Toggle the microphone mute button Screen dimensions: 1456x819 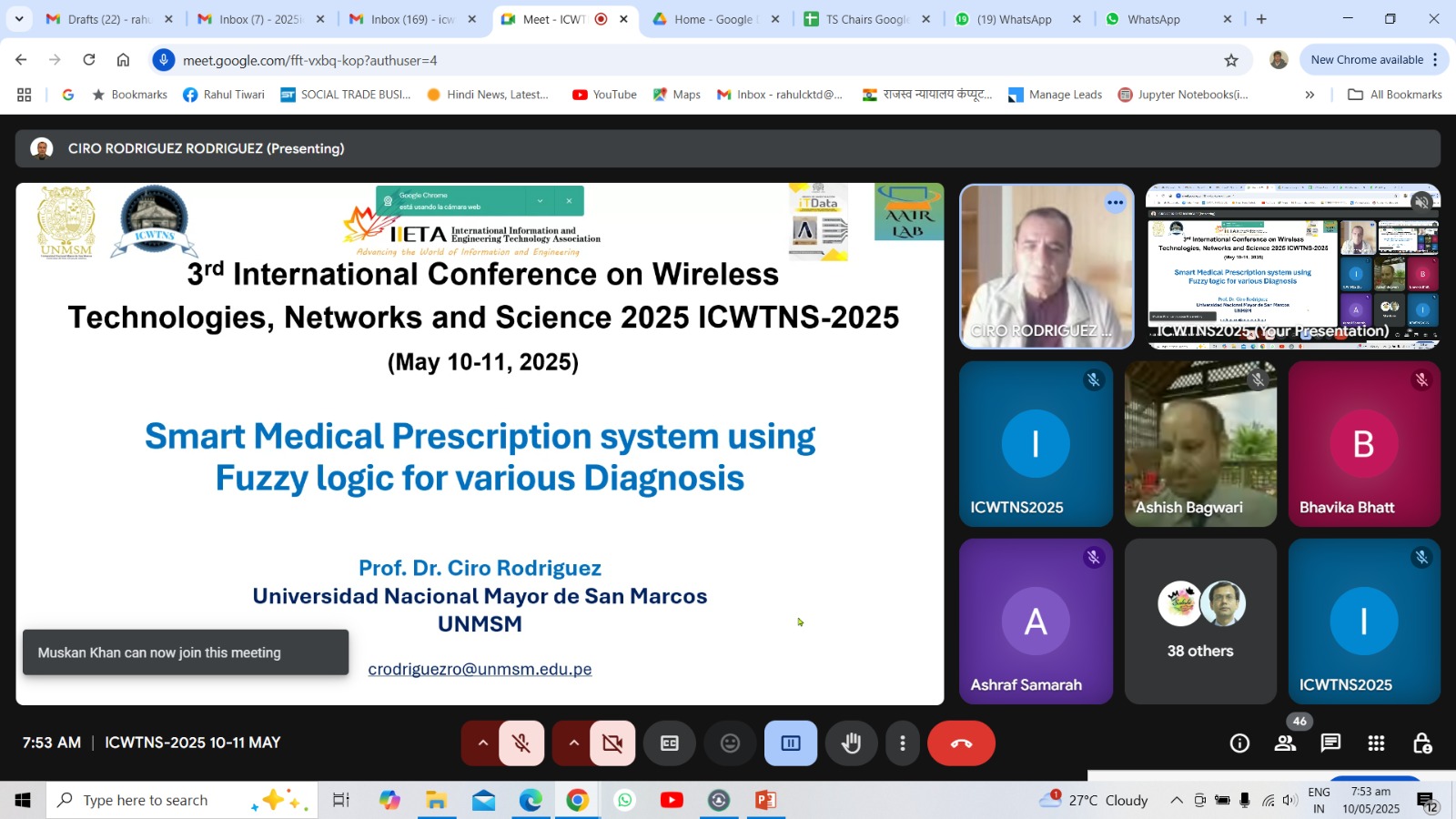(521, 743)
